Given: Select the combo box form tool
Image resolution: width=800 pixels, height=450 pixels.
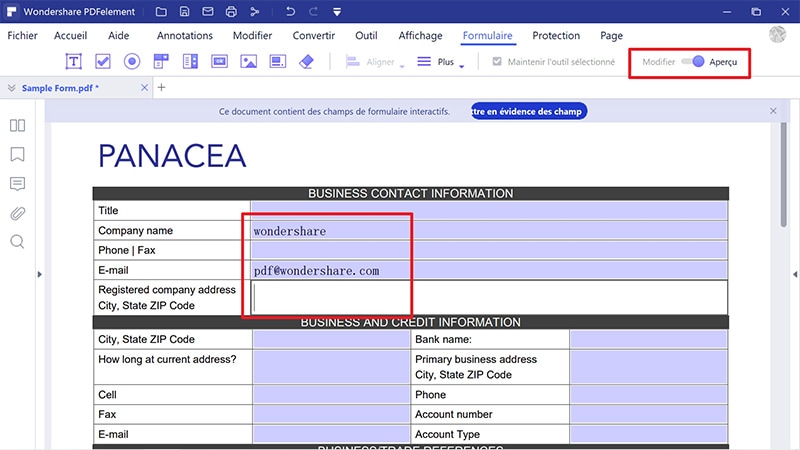Looking at the screenshot, I should (161, 61).
